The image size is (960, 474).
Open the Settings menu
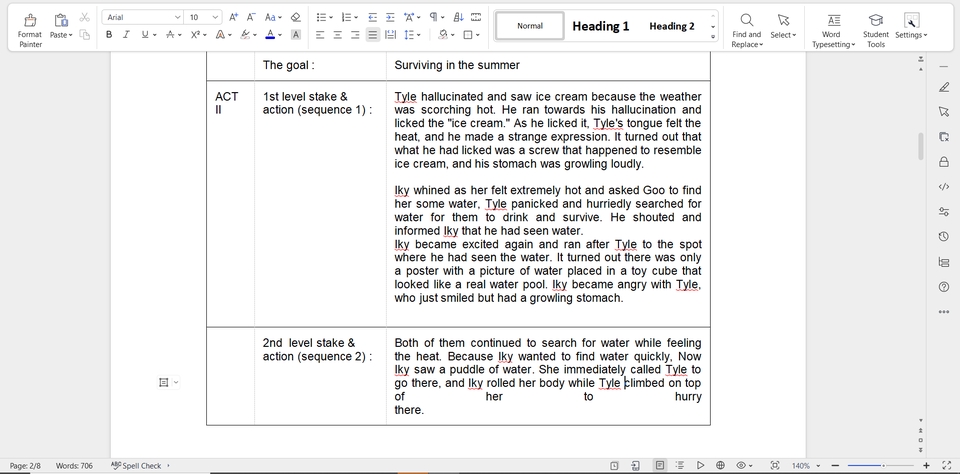(911, 26)
